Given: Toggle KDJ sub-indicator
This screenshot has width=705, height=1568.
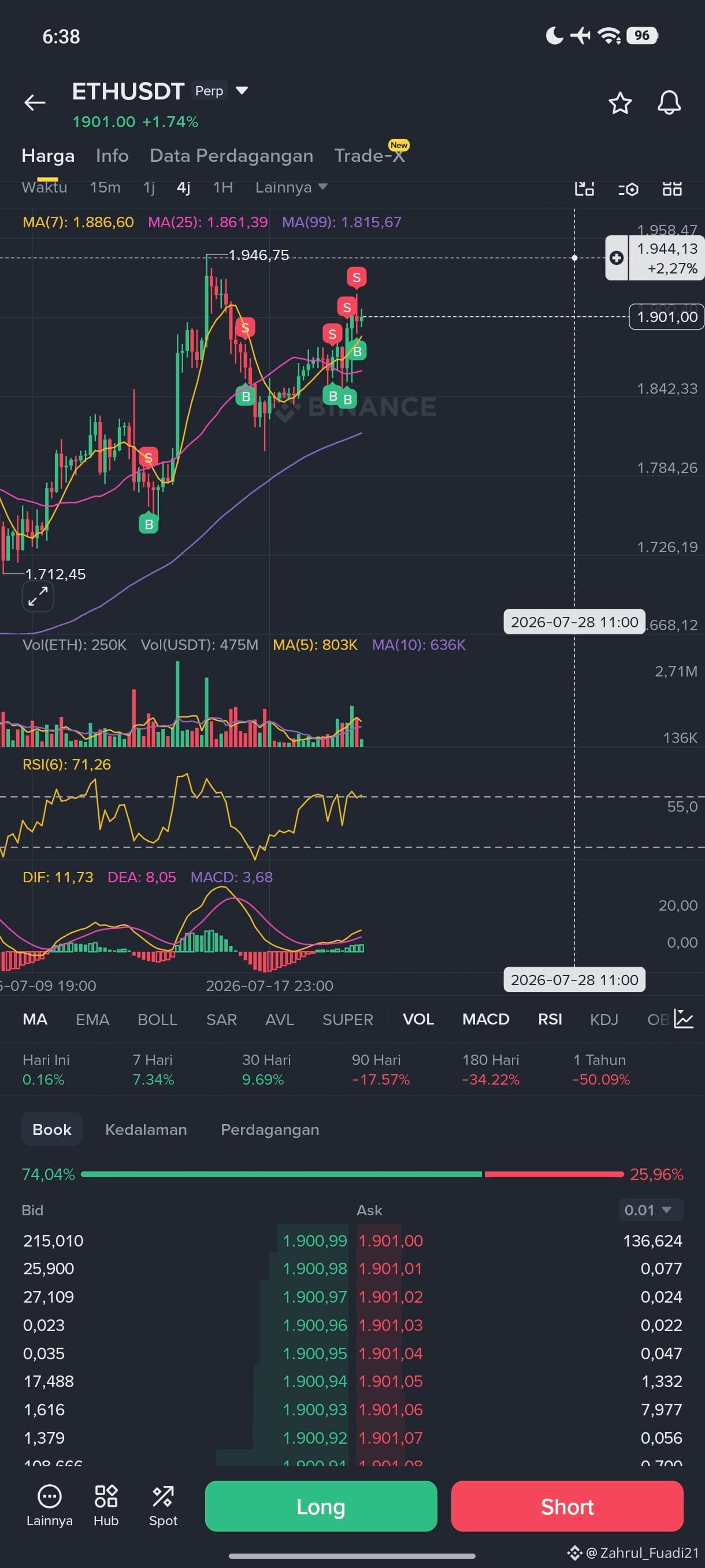Looking at the screenshot, I should [x=604, y=1019].
